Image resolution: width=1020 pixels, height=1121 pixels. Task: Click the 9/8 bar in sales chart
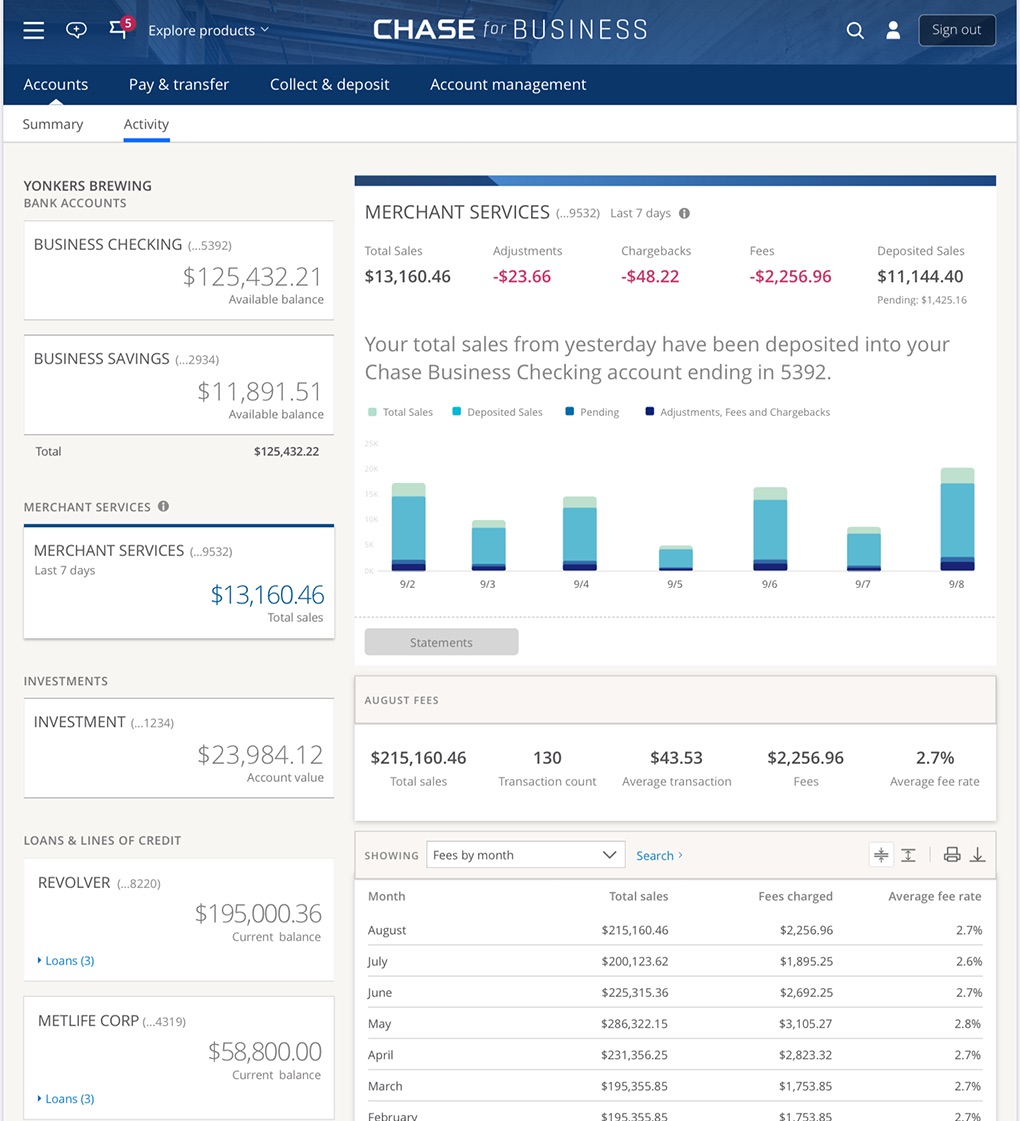[957, 519]
